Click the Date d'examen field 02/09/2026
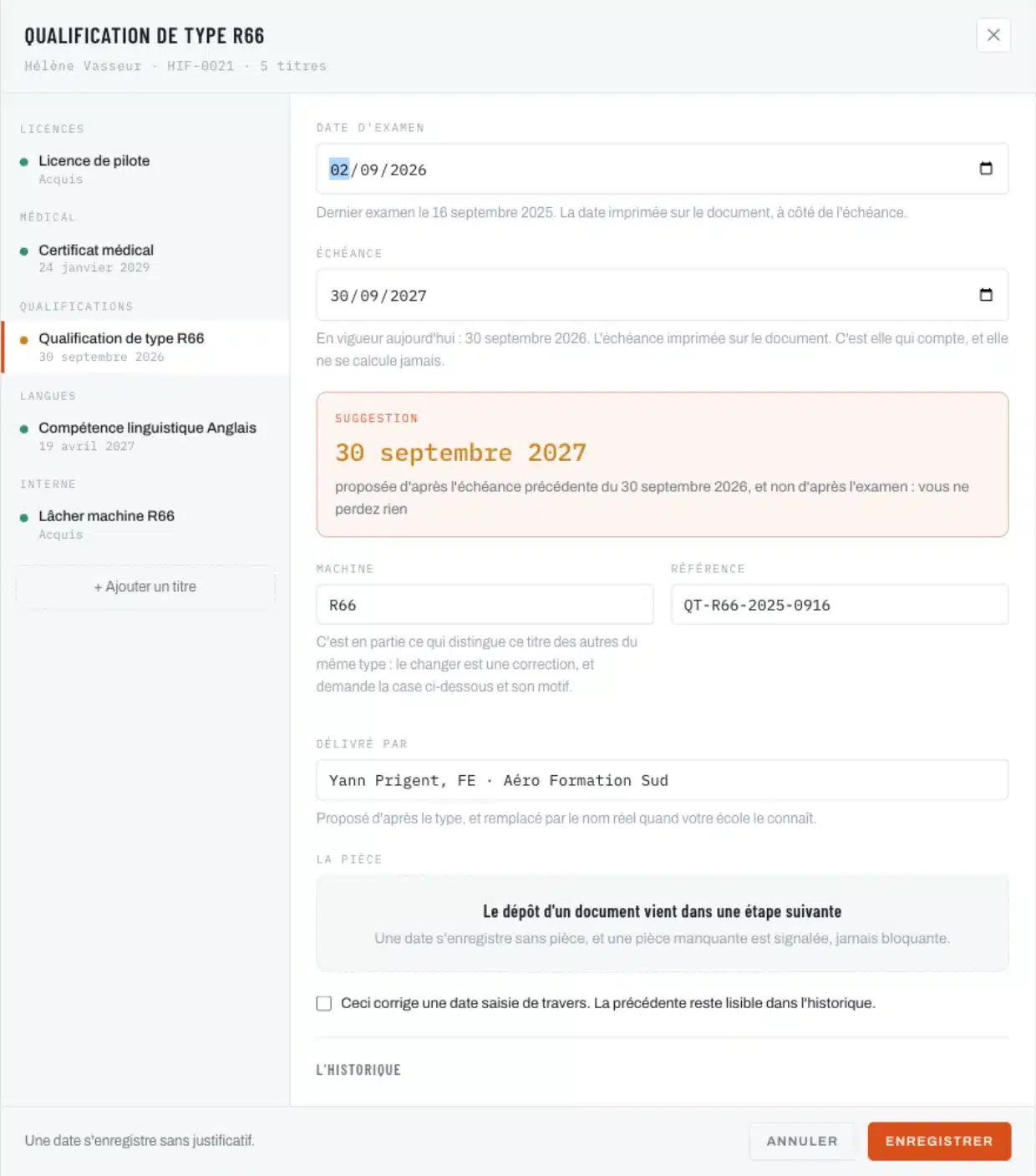The width and height of the screenshot is (1036, 1176). point(662,169)
